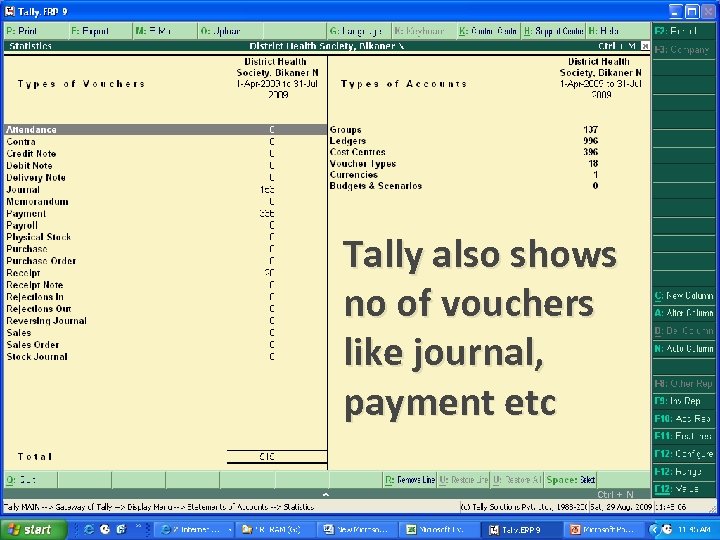Viewport: 720px width, 540px height.
Task: Open G: Language option
Action: click(360, 31)
